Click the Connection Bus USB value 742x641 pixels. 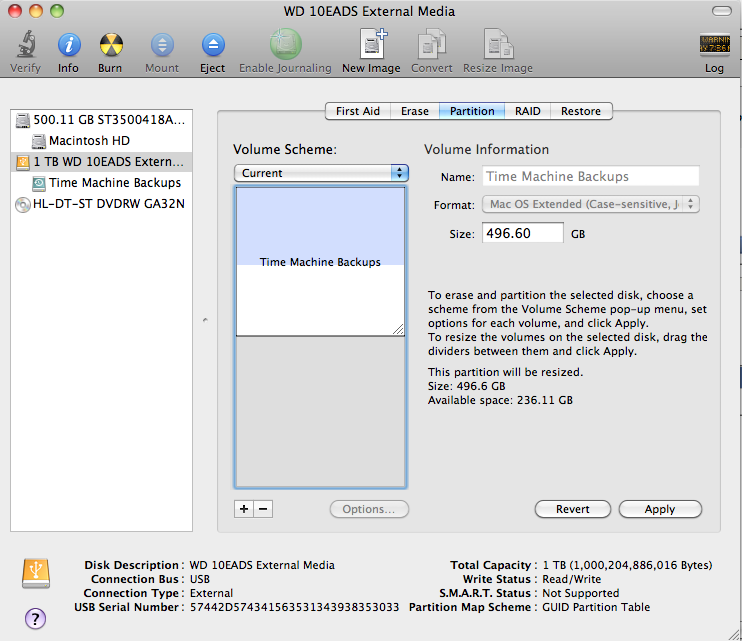[x=200, y=579]
